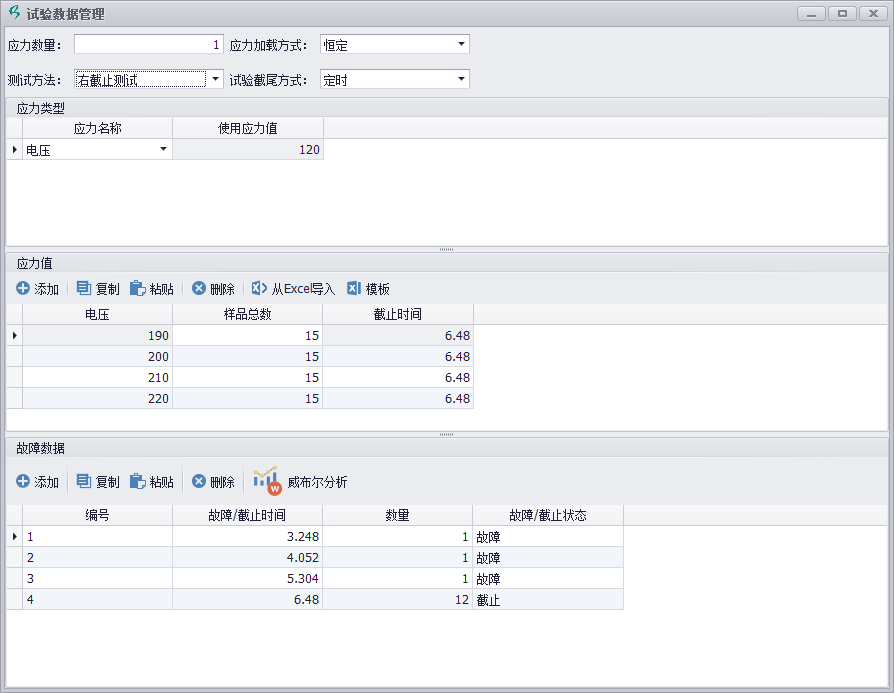Click 粘贴 paste in 应力值 toolbar

152,289
